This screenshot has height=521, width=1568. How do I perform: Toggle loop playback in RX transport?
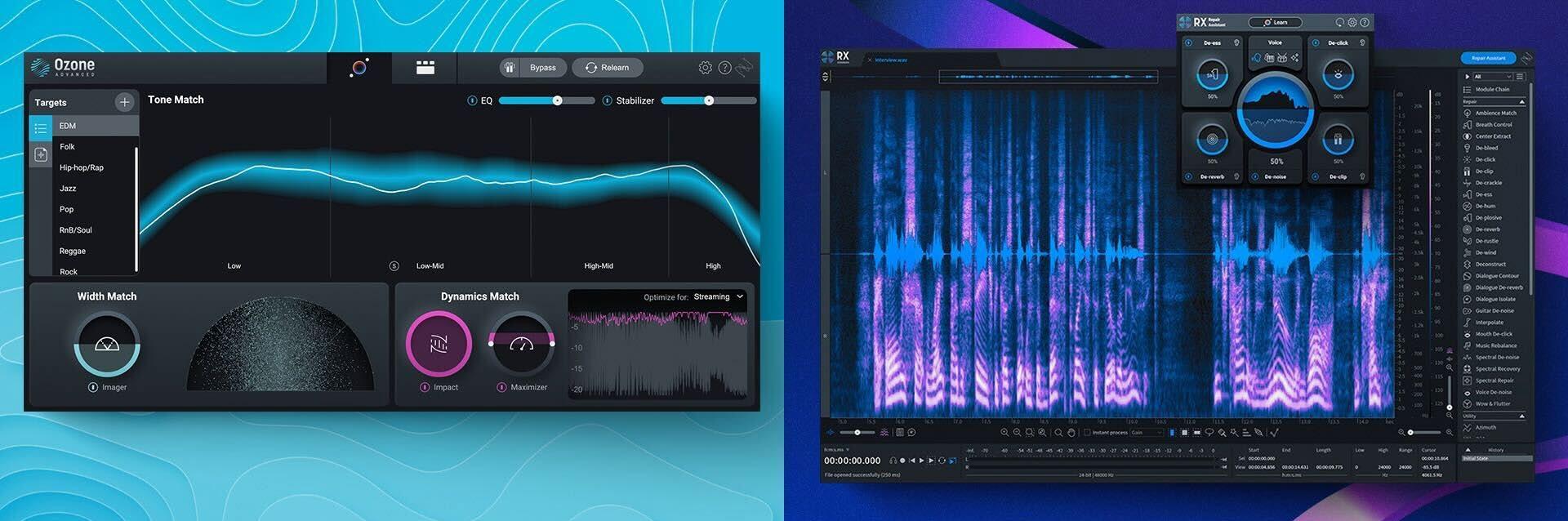[942, 461]
